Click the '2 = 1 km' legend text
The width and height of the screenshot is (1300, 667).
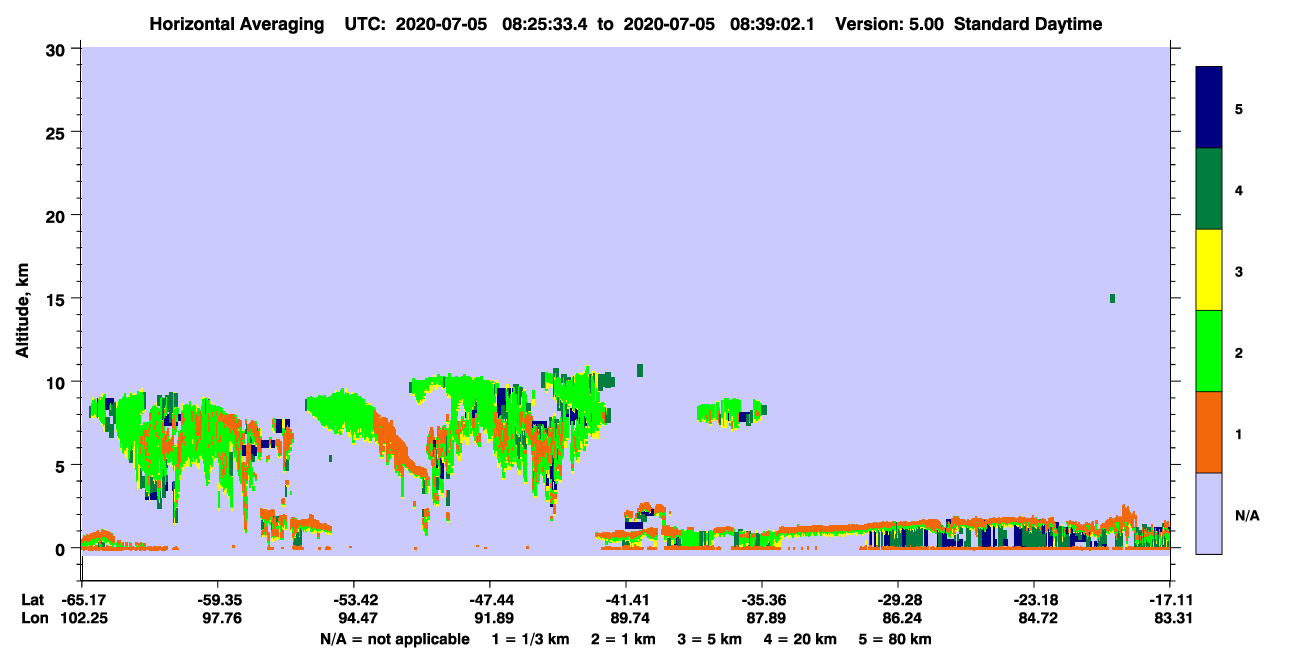[623, 639]
